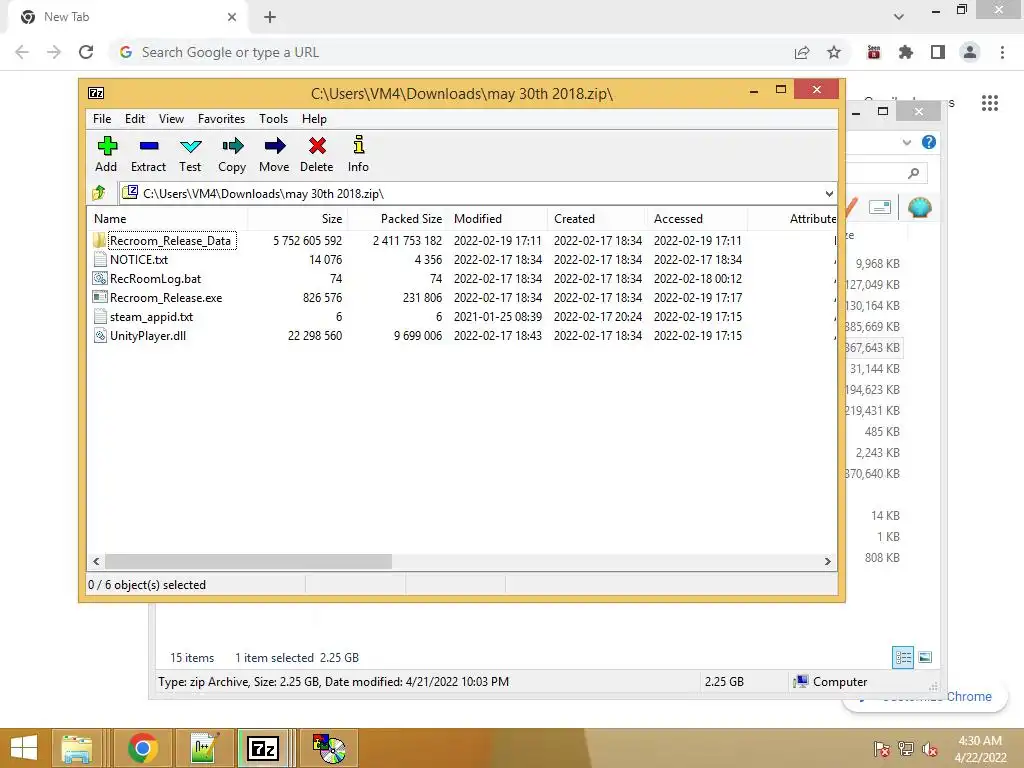Open the Help menu
This screenshot has height=768, width=1024.
coord(314,119)
